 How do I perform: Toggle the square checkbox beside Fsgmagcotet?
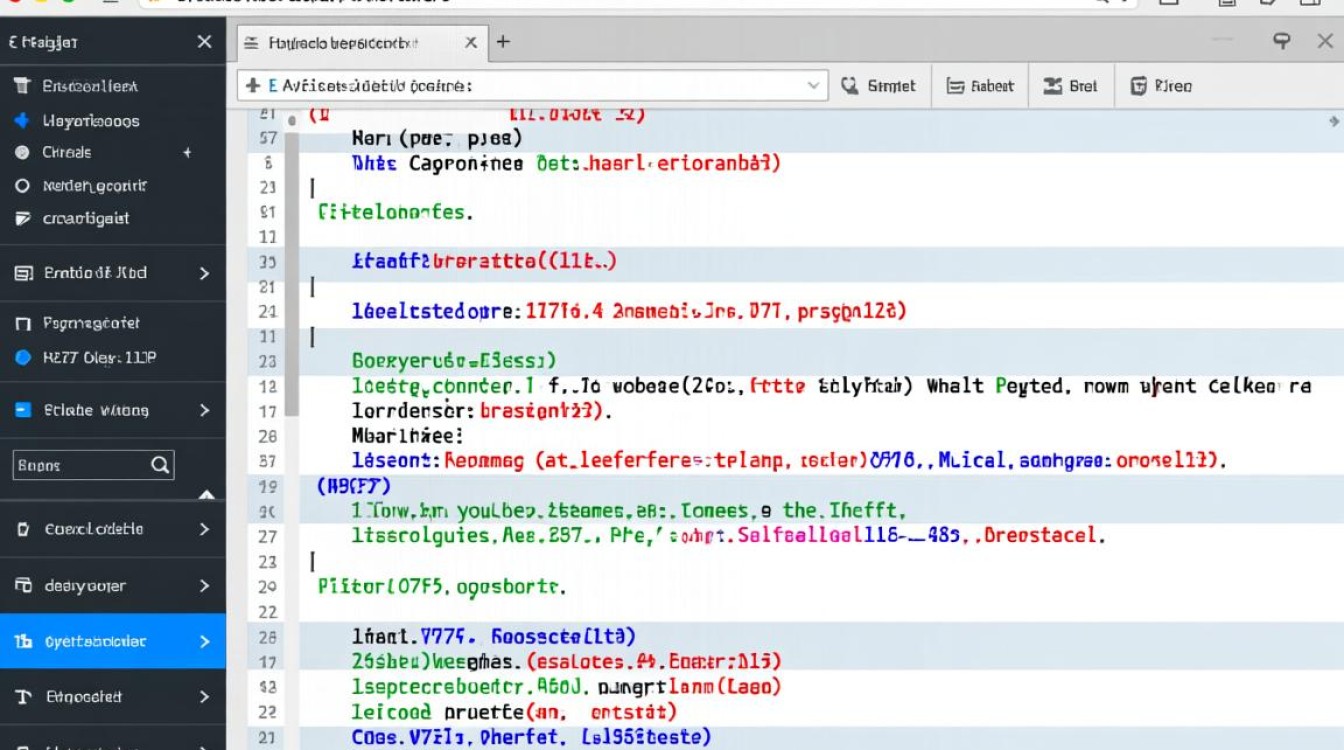click(23, 324)
